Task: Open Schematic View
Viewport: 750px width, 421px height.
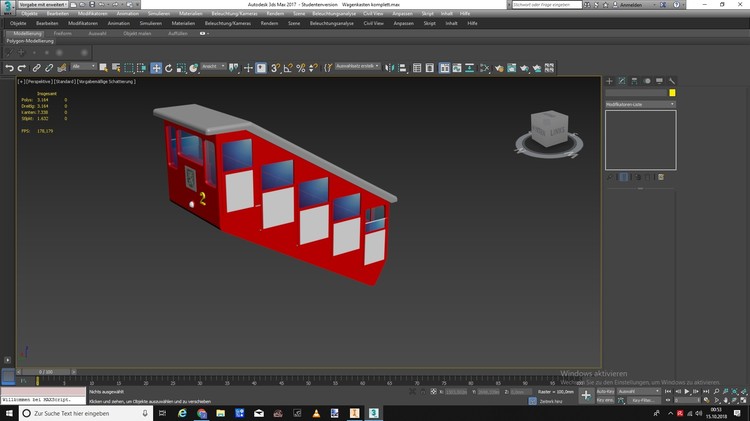Action: coord(470,68)
